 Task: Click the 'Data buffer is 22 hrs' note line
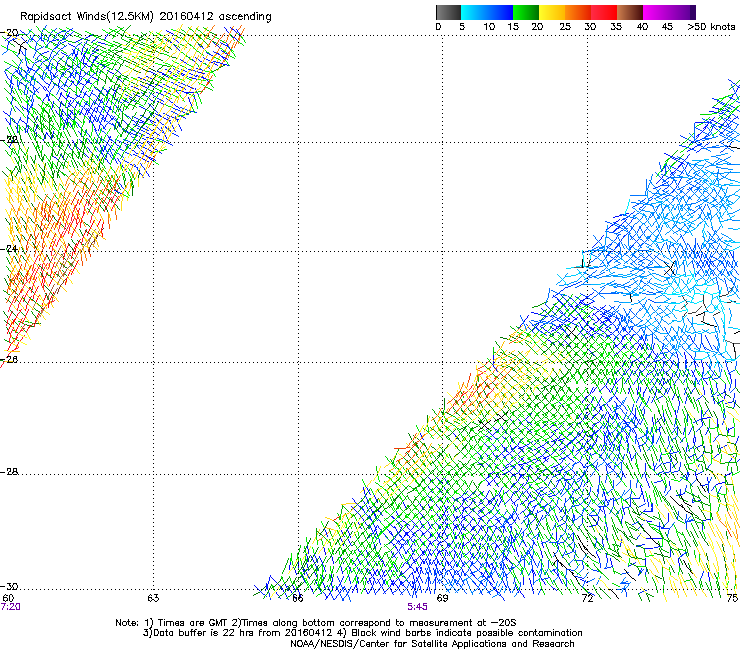click(x=362, y=633)
